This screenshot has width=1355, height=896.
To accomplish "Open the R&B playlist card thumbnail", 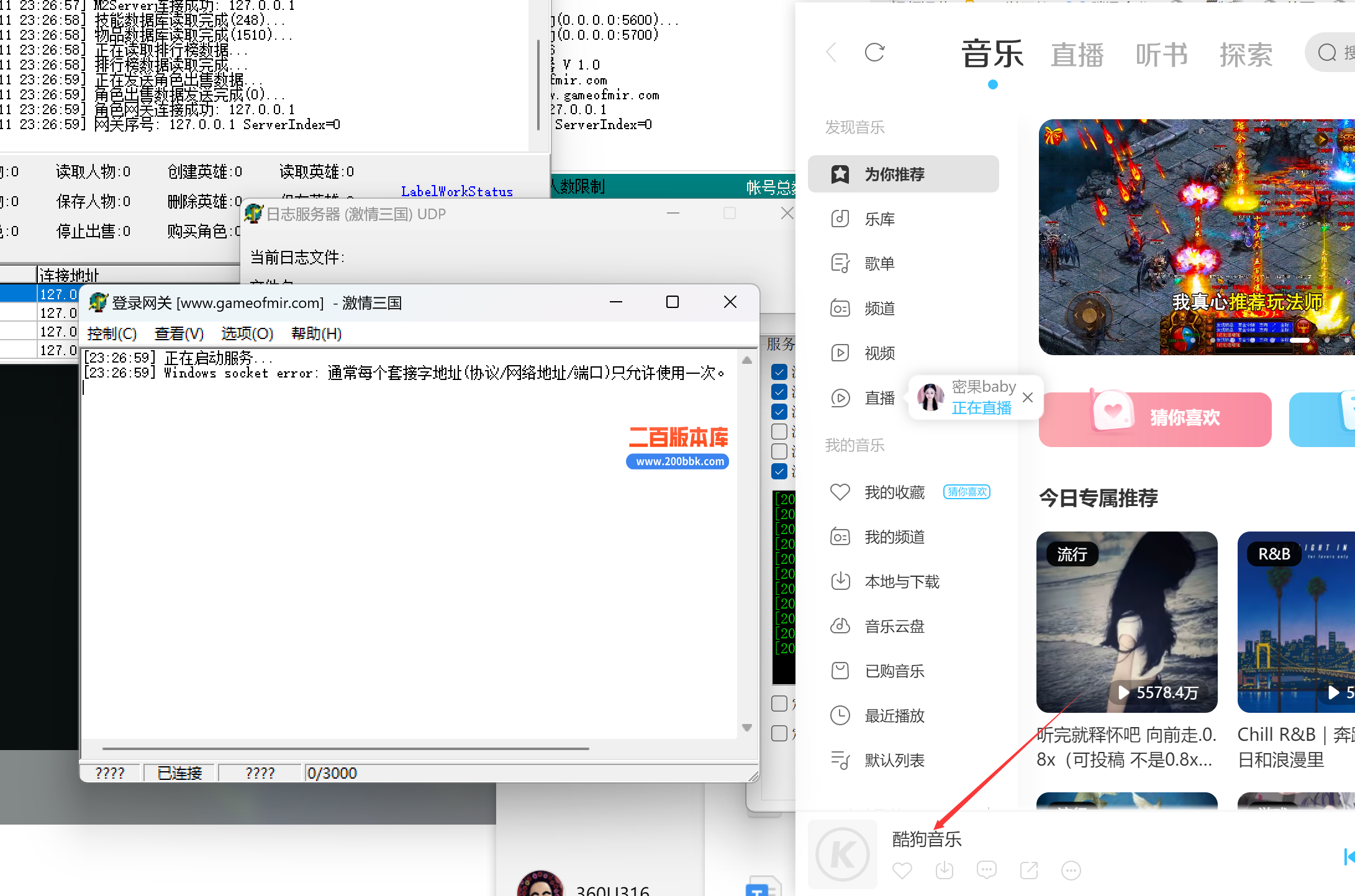I will click(x=1296, y=622).
